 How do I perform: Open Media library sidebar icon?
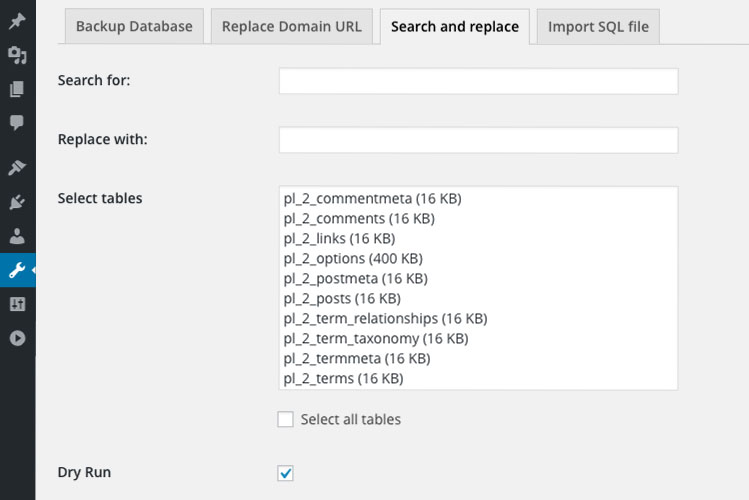click(17, 55)
